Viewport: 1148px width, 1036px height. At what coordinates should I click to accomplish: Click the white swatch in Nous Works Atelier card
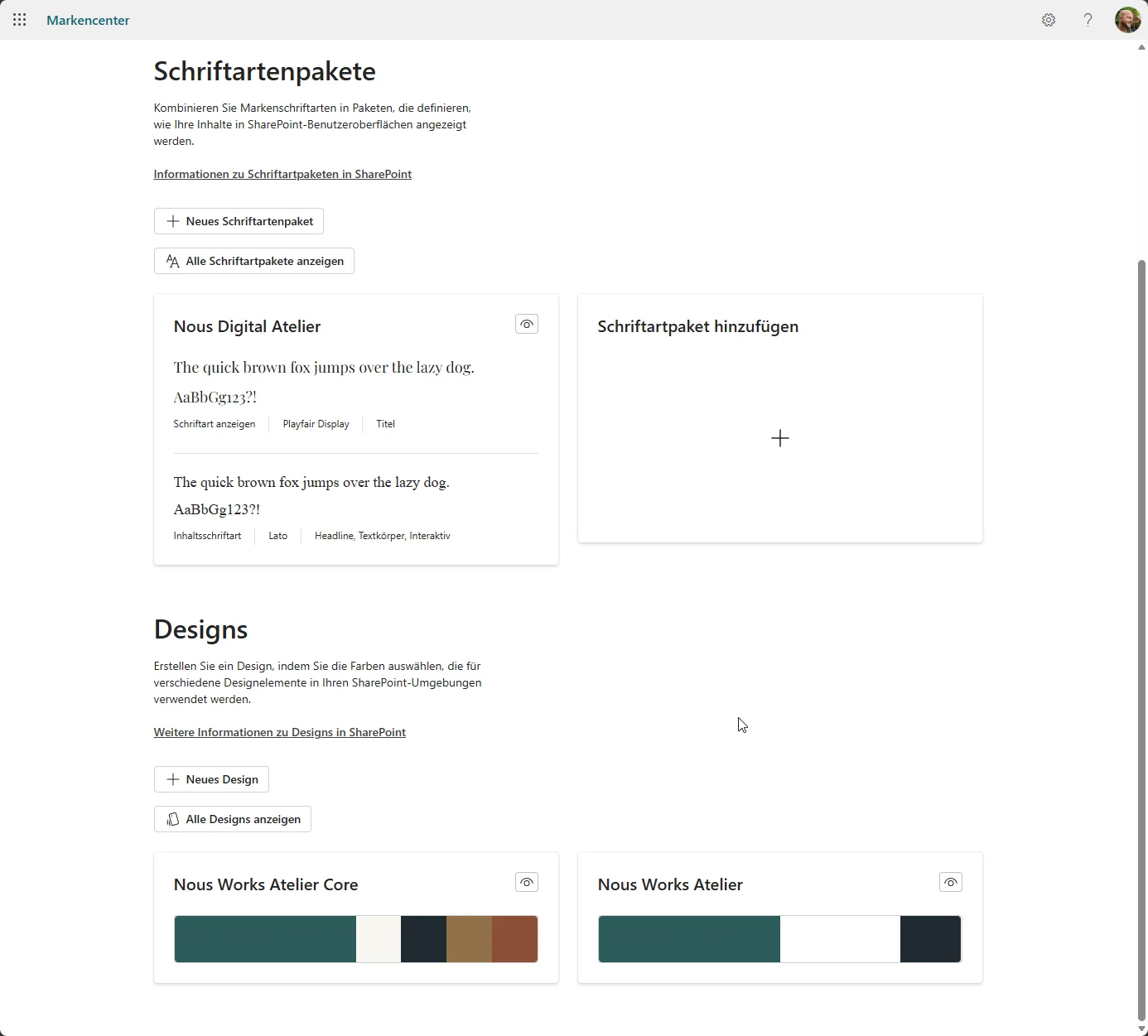coord(840,939)
